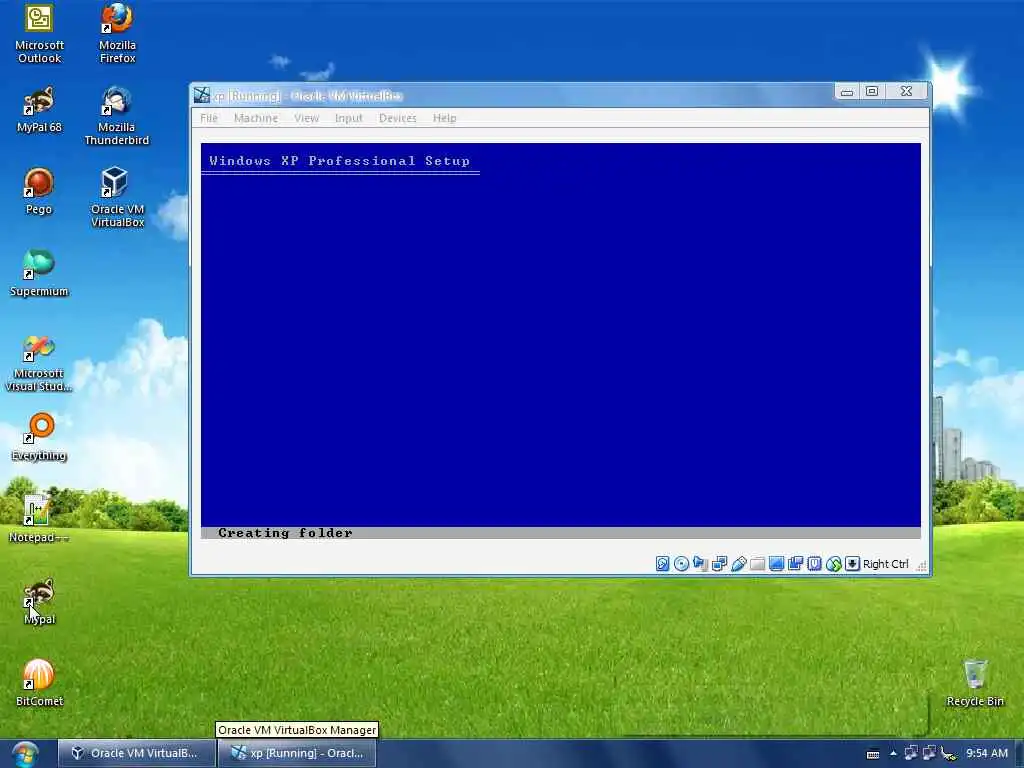Close the xp [Running] VirtualBox window

pyautogui.click(x=906, y=91)
